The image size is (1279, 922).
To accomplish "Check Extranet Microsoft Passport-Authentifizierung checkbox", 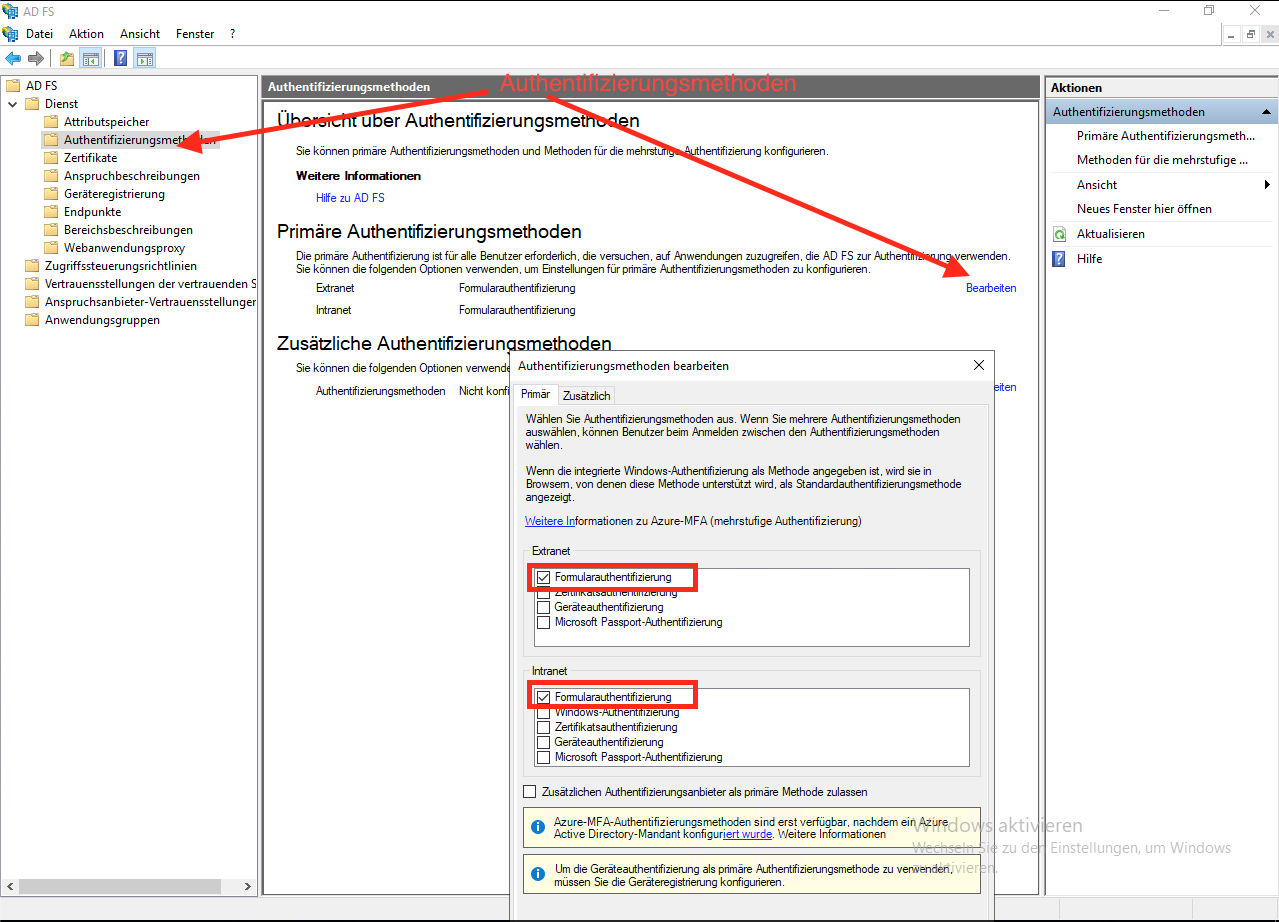I will coord(544,622).
